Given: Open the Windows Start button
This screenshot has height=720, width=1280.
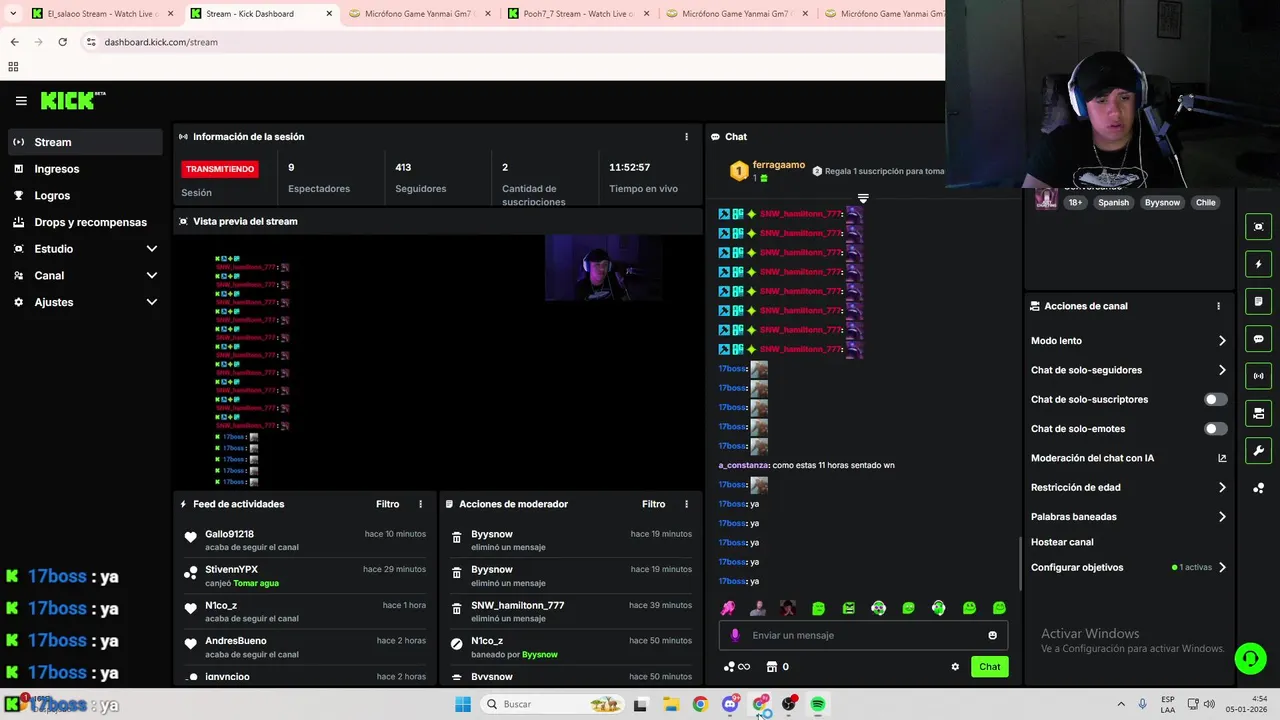Looking at the screenshot, I should click(463, 704).
